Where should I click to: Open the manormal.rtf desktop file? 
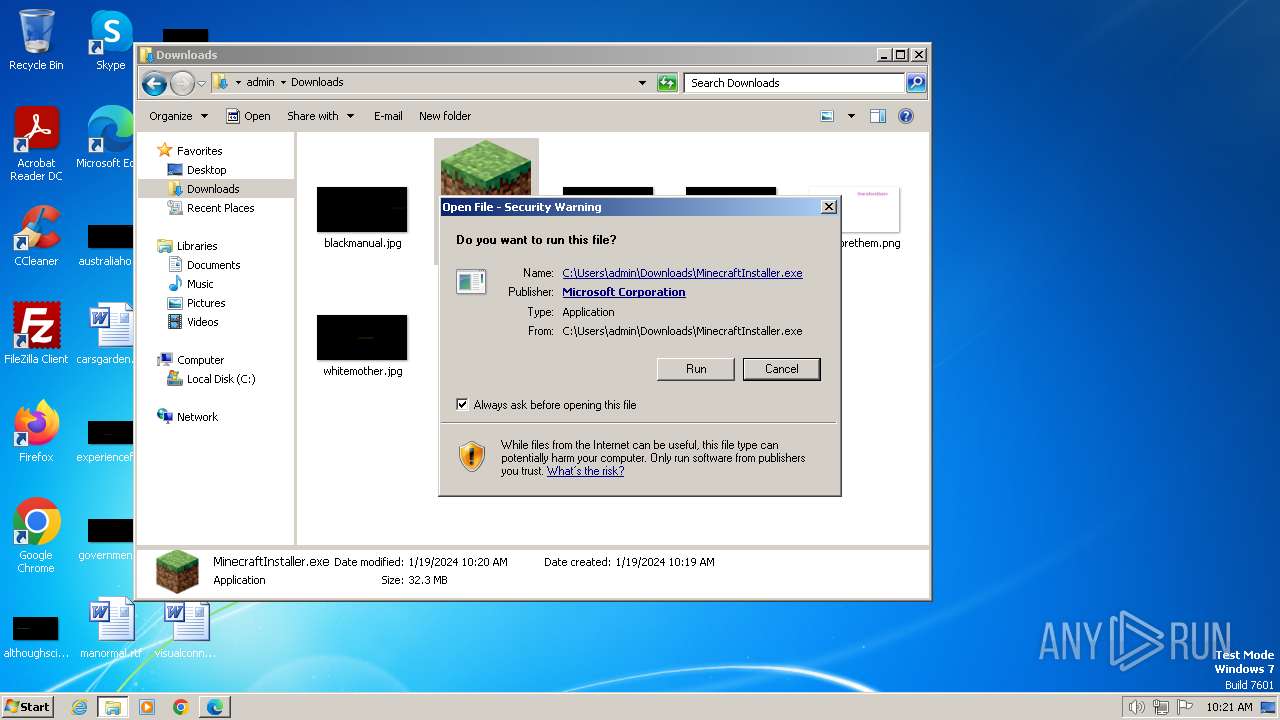coord(111,628)
